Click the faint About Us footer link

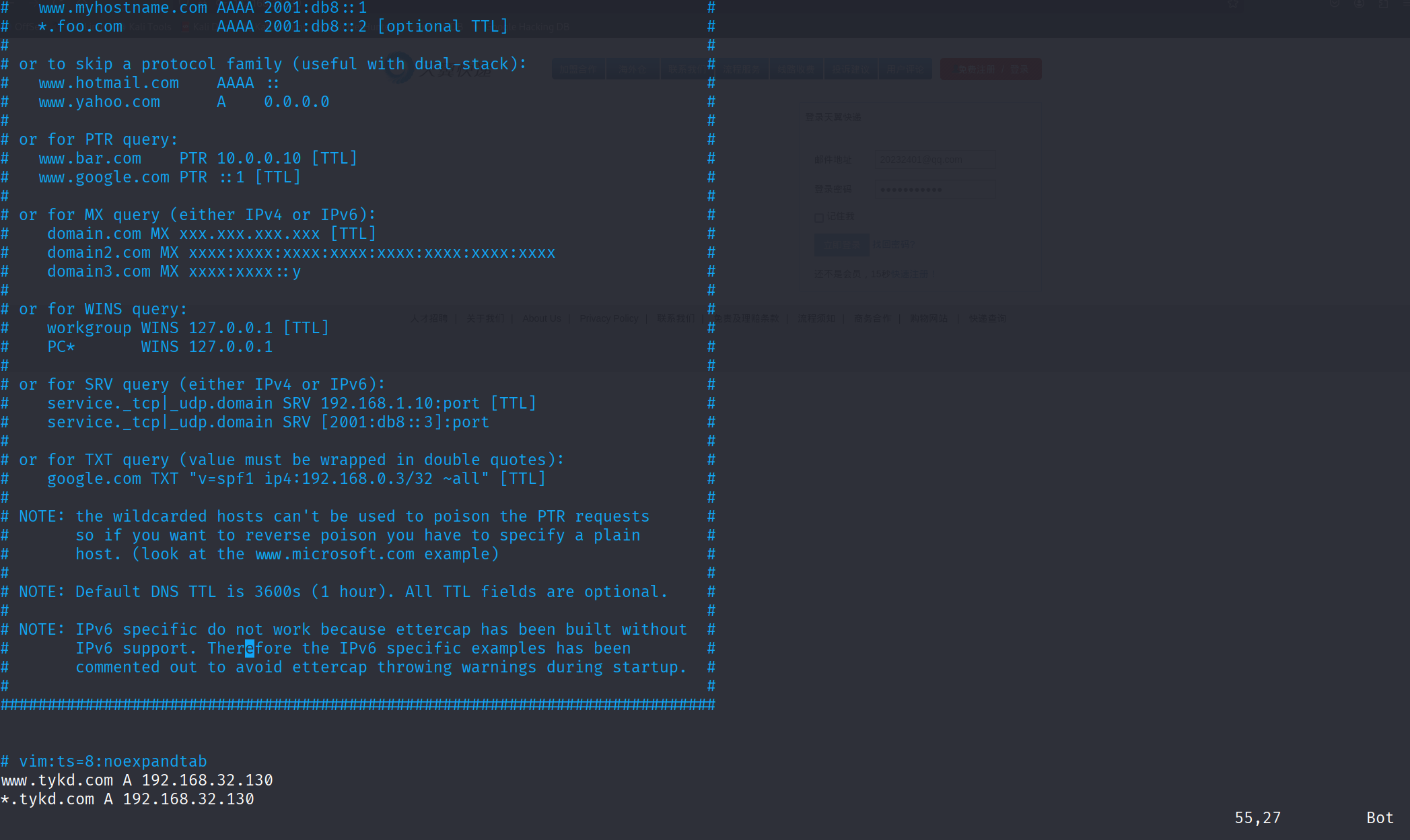(541, 318)
